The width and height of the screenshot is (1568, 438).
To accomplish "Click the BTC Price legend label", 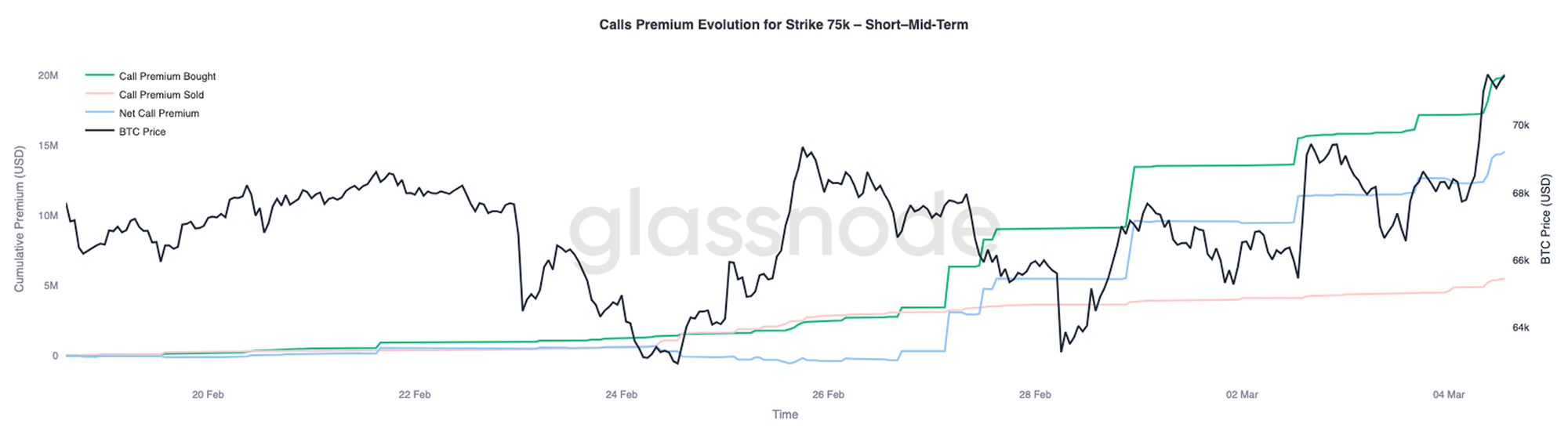I will tap(142, 132).
